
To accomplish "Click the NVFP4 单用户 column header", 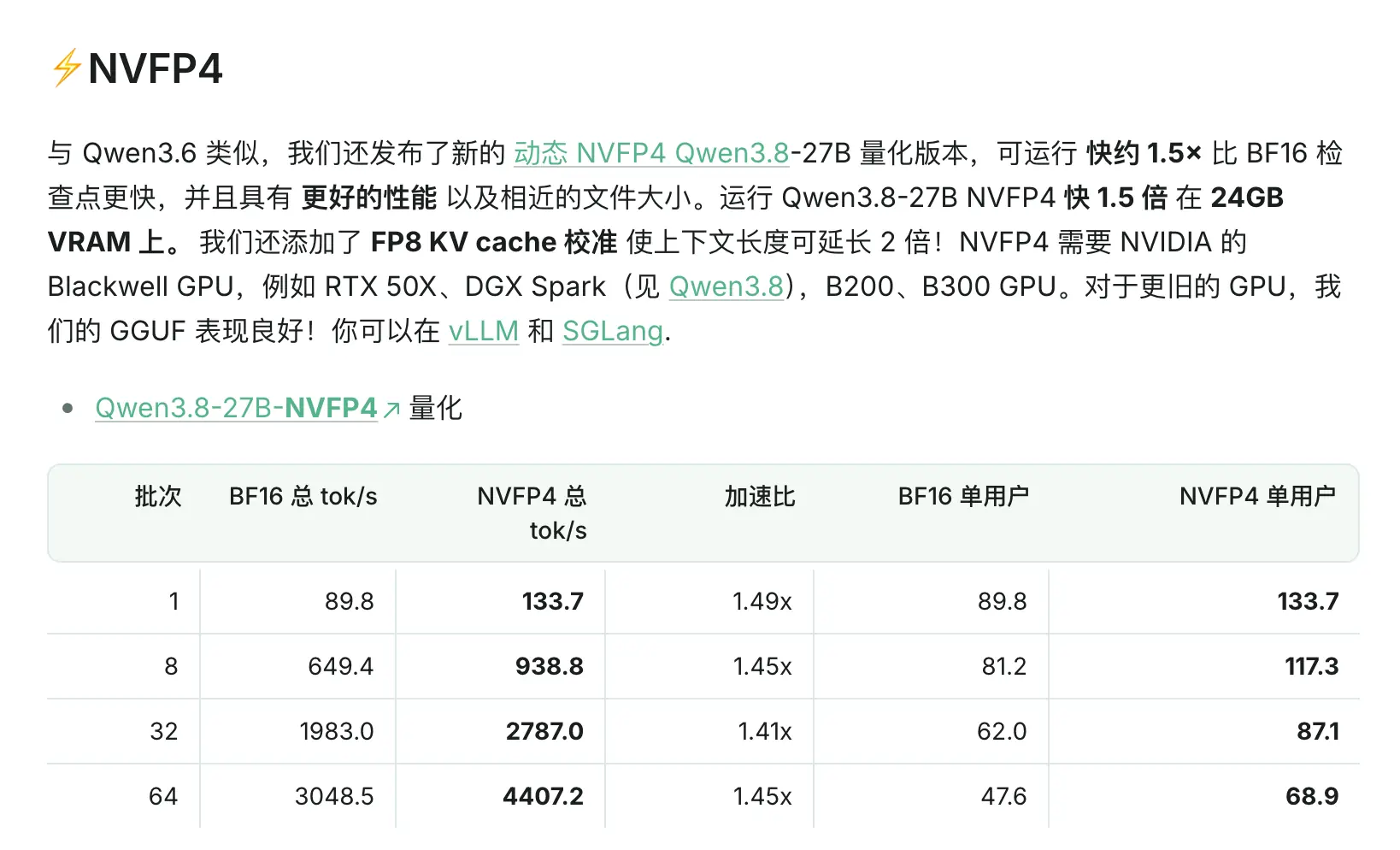I will (1257, 496).
